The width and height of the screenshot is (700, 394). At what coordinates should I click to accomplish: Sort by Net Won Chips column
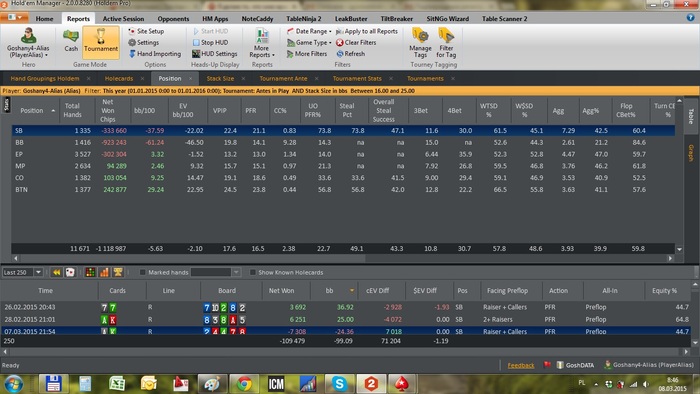tap(108, 111)
